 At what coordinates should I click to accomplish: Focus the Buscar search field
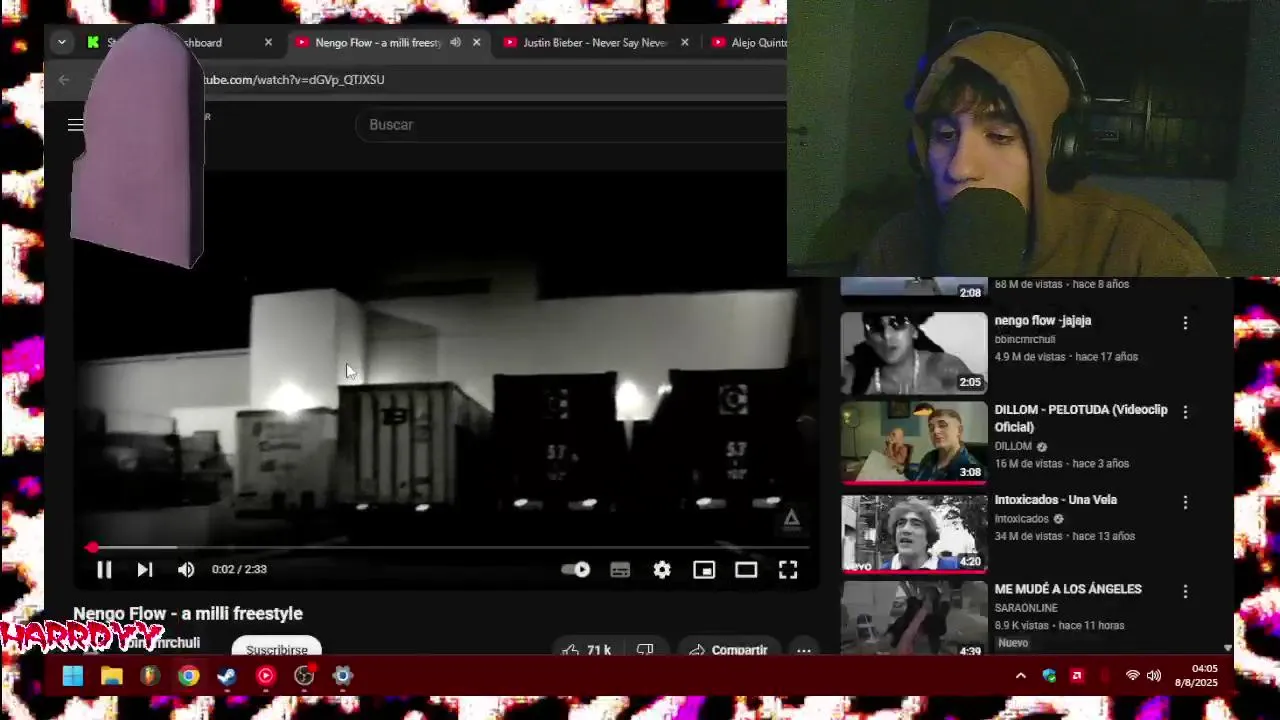click(570, 125)
